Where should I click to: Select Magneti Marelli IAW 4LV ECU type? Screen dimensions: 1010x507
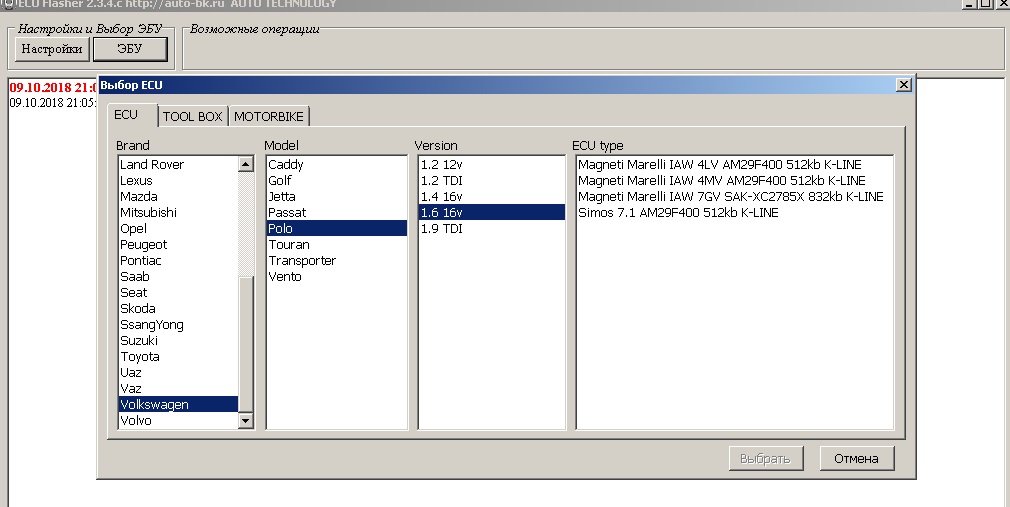735,164
